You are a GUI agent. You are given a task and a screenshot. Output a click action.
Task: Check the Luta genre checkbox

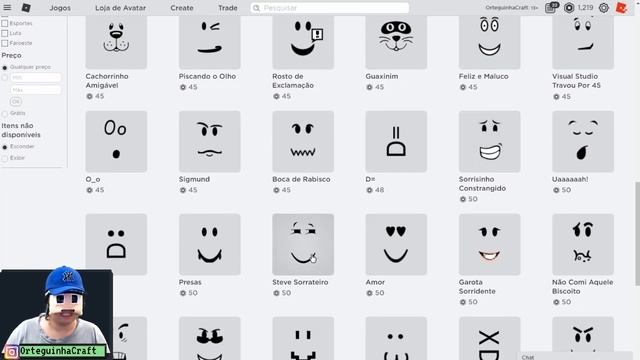(5, 33)
